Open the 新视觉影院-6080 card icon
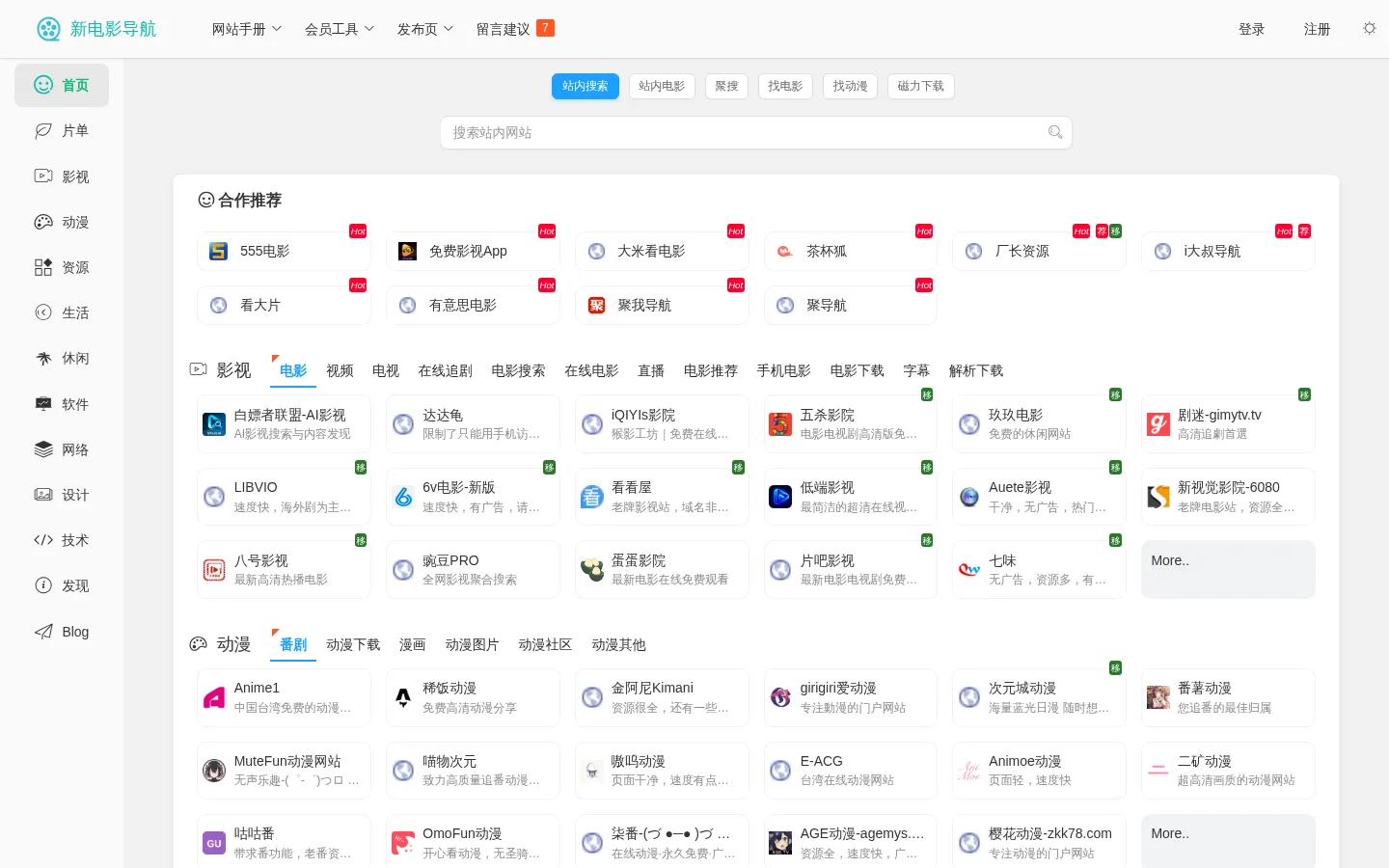 point(1158,497)
